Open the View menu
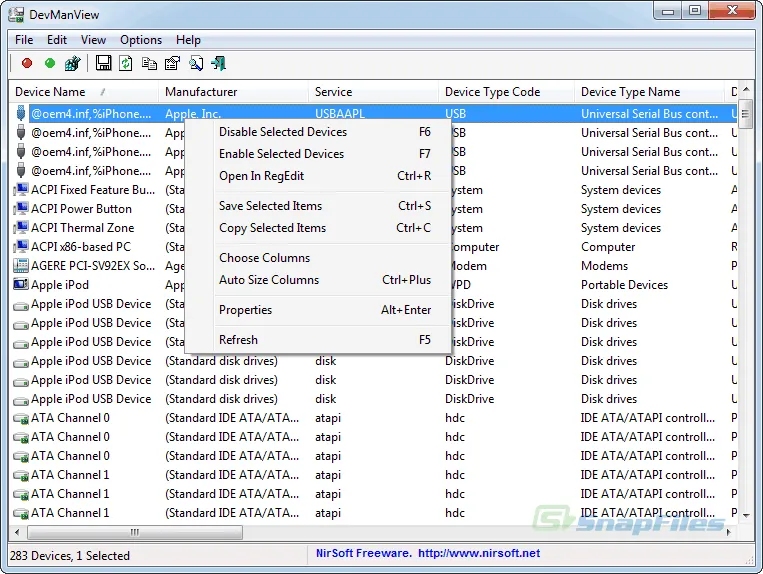763x574 pixels. [93, 40]
